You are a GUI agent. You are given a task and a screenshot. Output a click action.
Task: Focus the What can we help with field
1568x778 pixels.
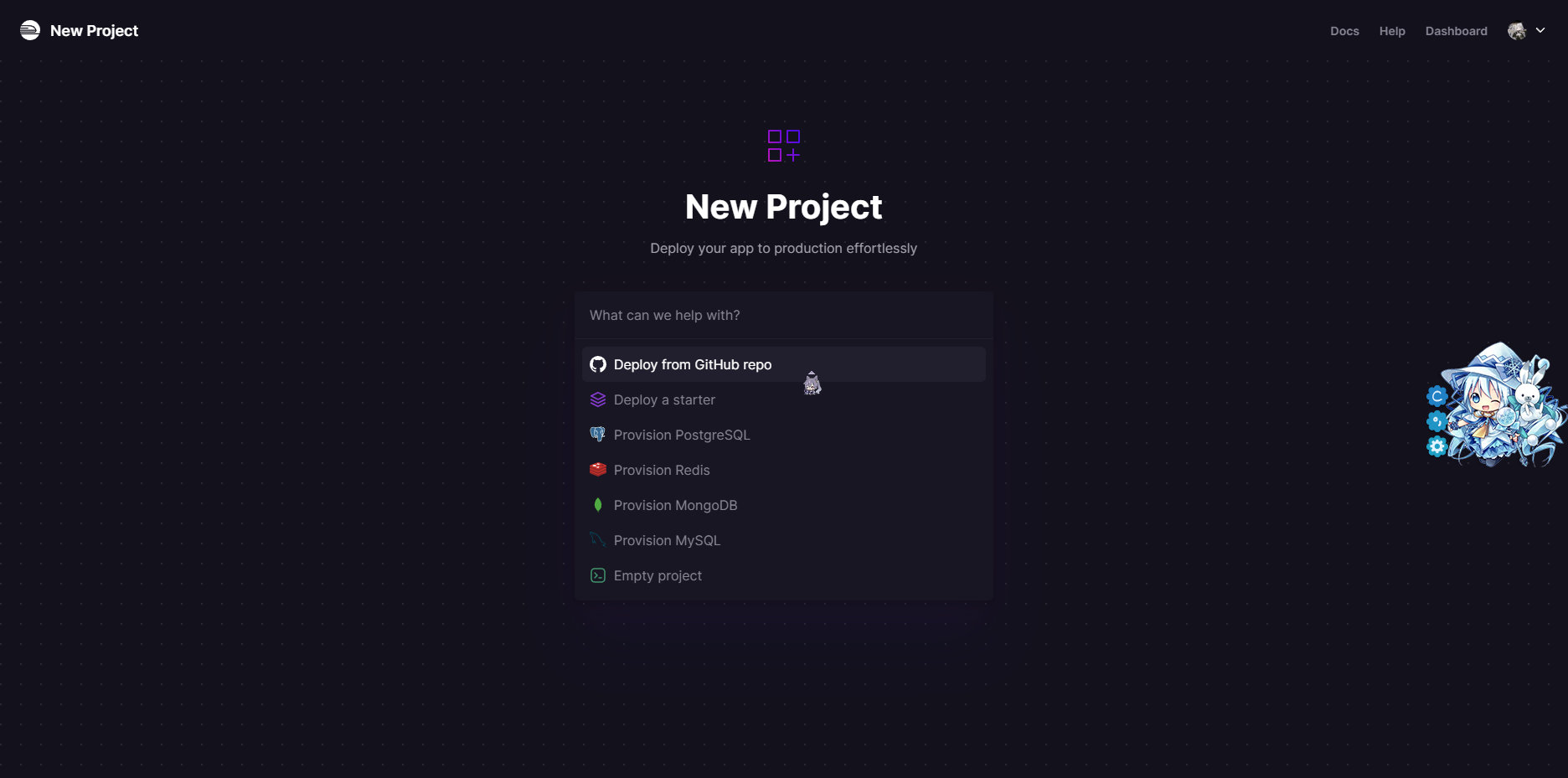784,315
